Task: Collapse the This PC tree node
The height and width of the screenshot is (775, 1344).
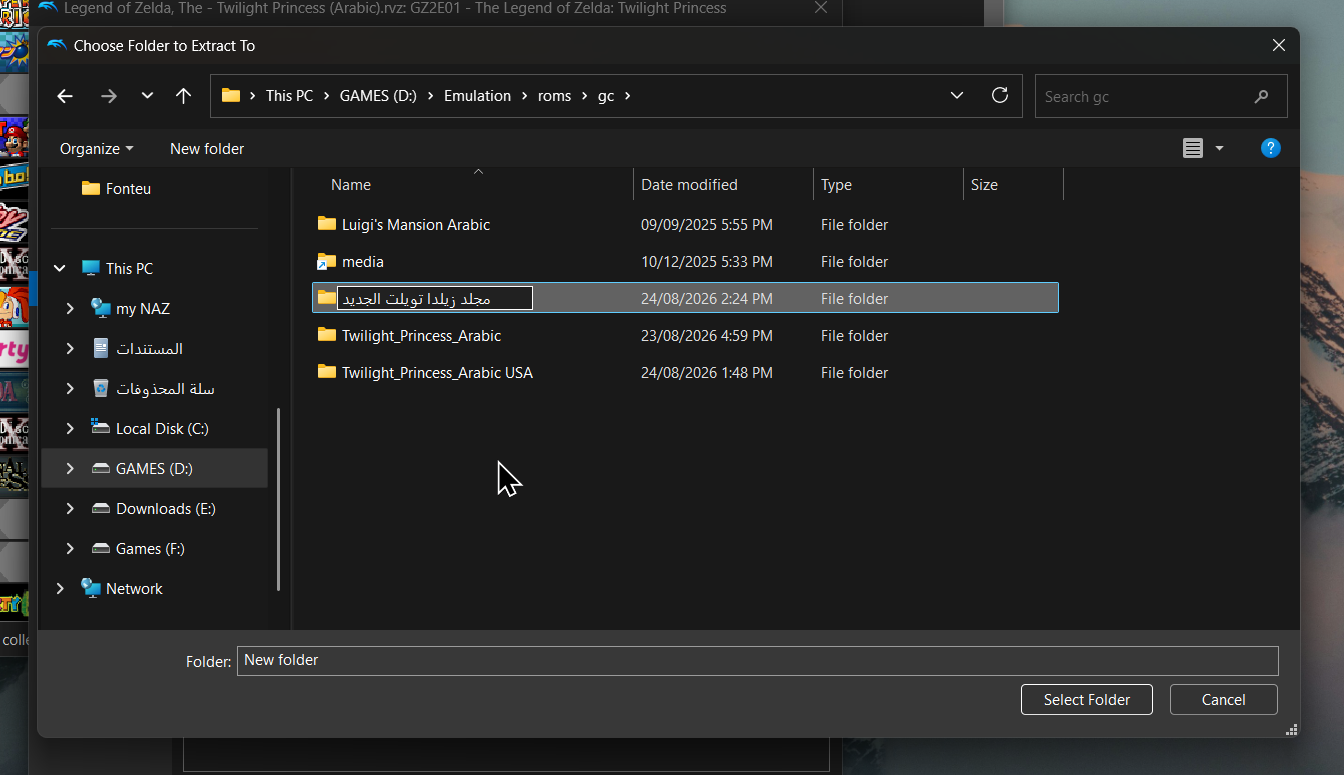Action: [x=60, y=268]
